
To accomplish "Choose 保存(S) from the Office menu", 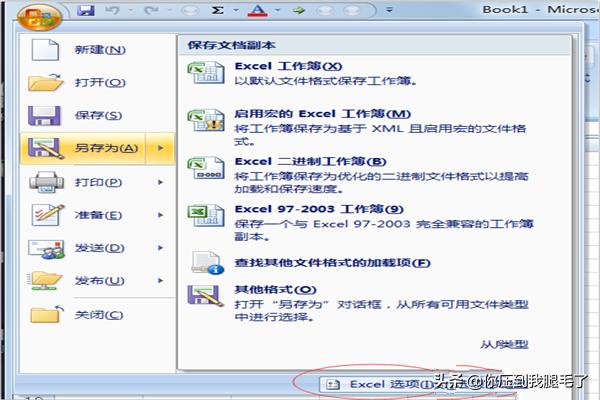I will pos(98,115).
